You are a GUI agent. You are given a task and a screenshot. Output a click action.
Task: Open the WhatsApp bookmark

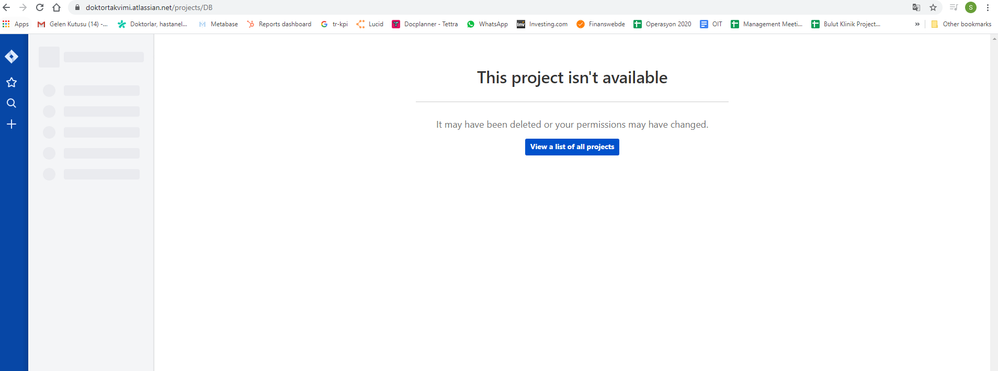tap(488, 24)
